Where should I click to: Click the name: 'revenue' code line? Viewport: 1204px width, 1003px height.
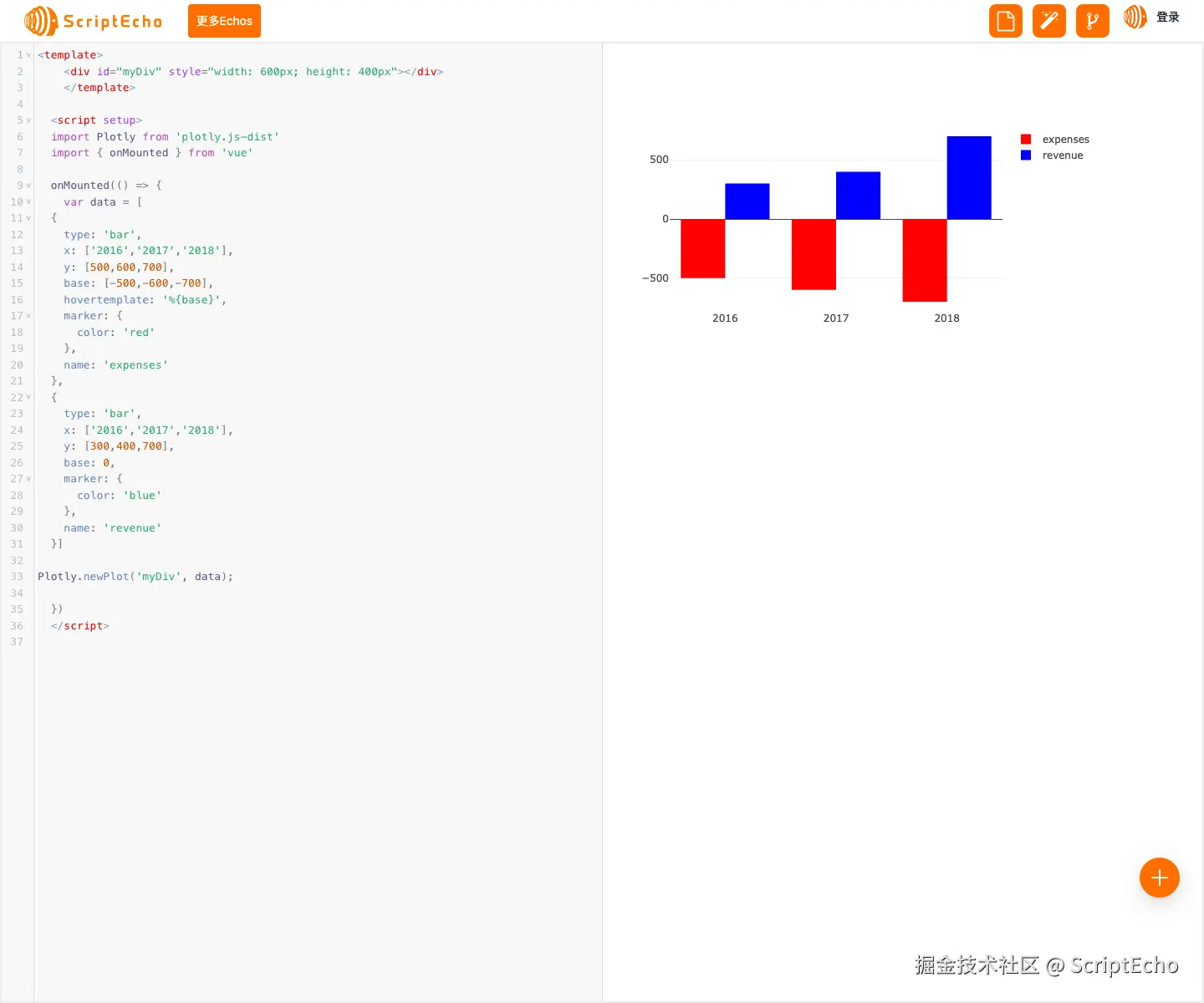click(x=112, y=528)
